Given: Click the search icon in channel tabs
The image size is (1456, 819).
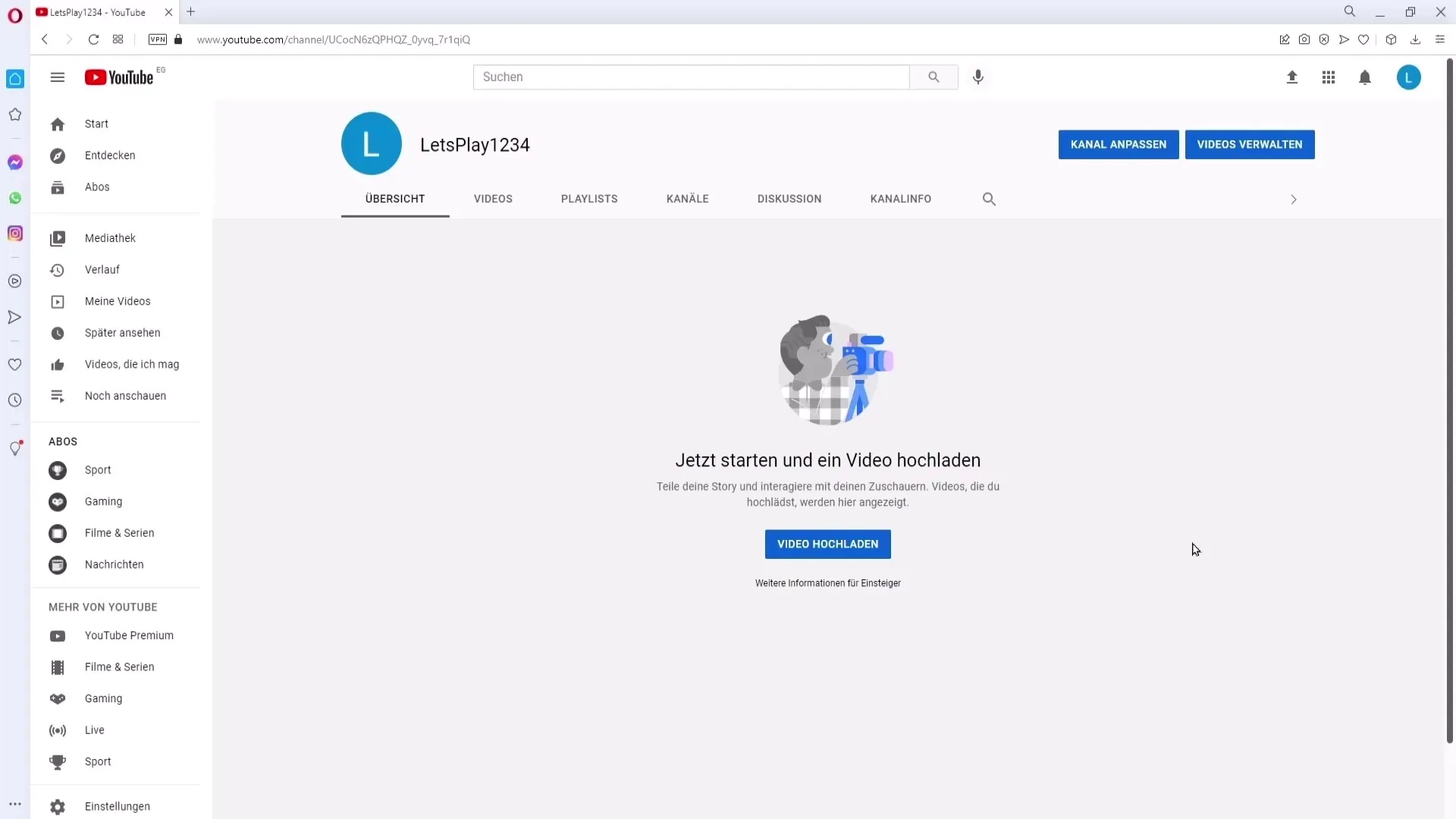Looking at the screenshot, I should point(989,198).
